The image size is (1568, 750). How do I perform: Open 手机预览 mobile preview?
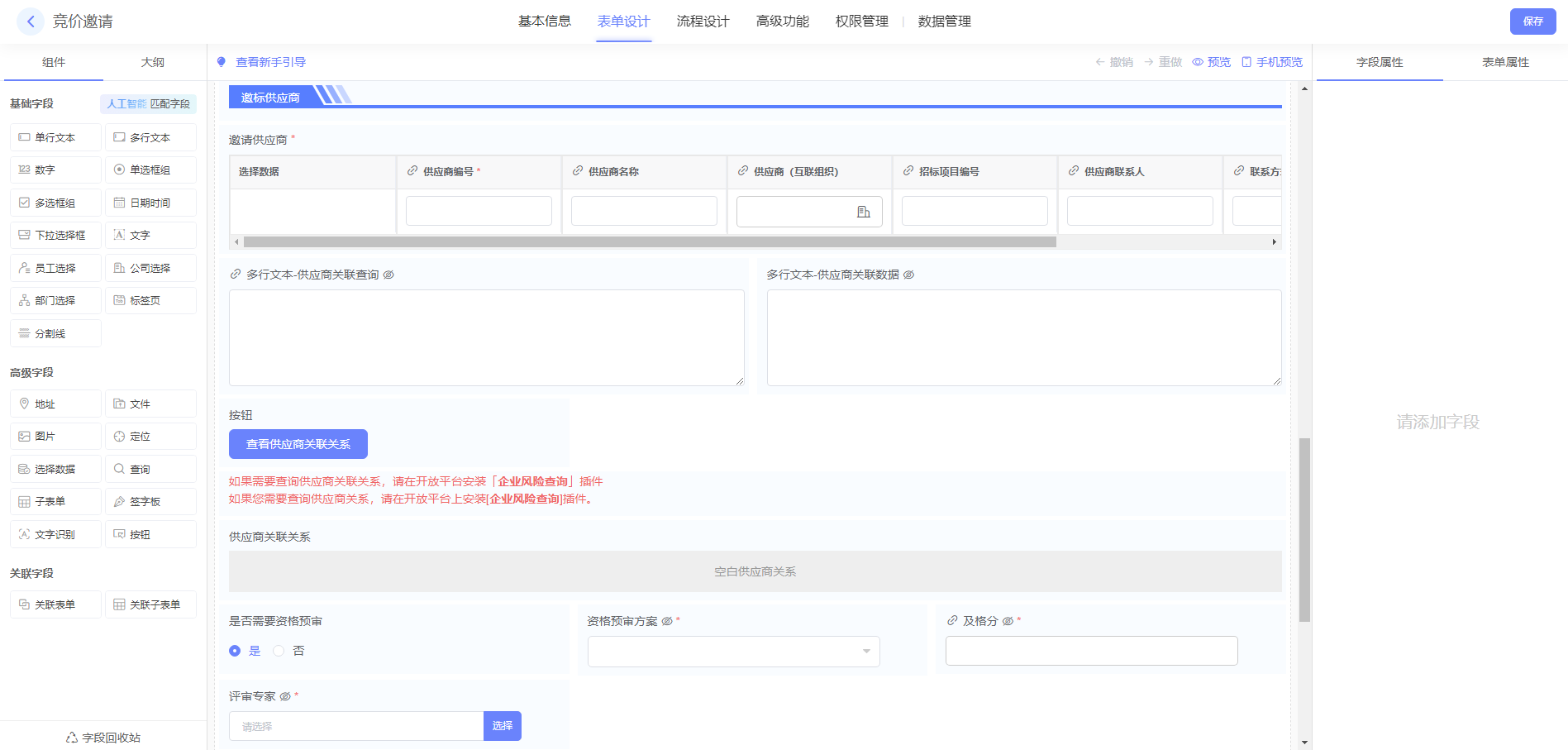coord(1272,62)
